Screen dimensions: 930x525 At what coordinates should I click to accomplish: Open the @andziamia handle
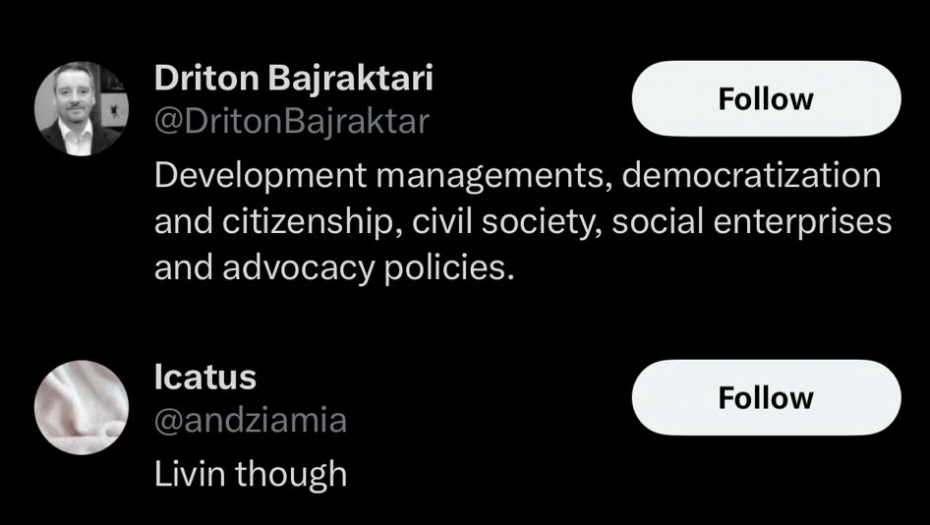coord(250,421)
